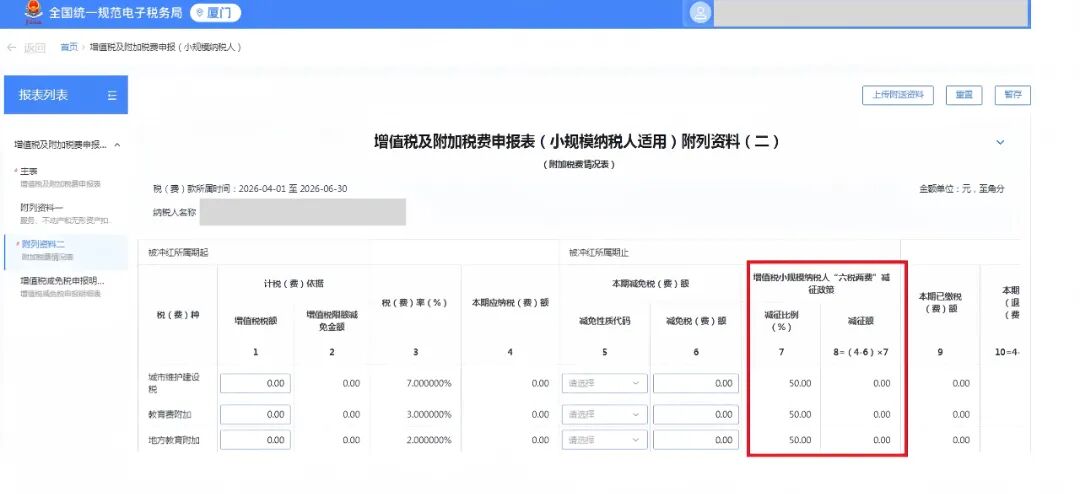Click 50.00 减征比例 in 地方教育附加 row
Image resolution: width=1080 pixels, height=494 pixels.
click(x=800, y=440)
